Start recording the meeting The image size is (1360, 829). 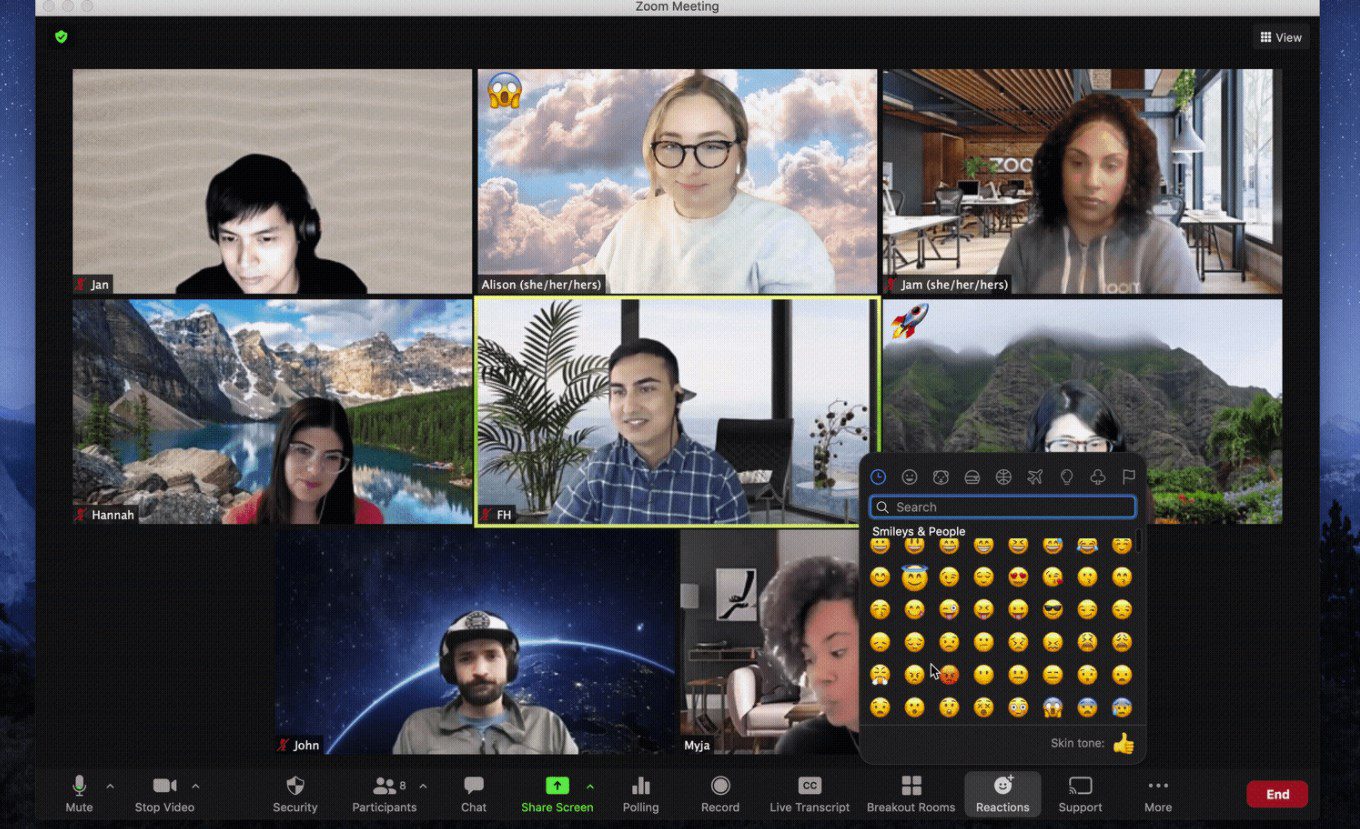(719, 793)
